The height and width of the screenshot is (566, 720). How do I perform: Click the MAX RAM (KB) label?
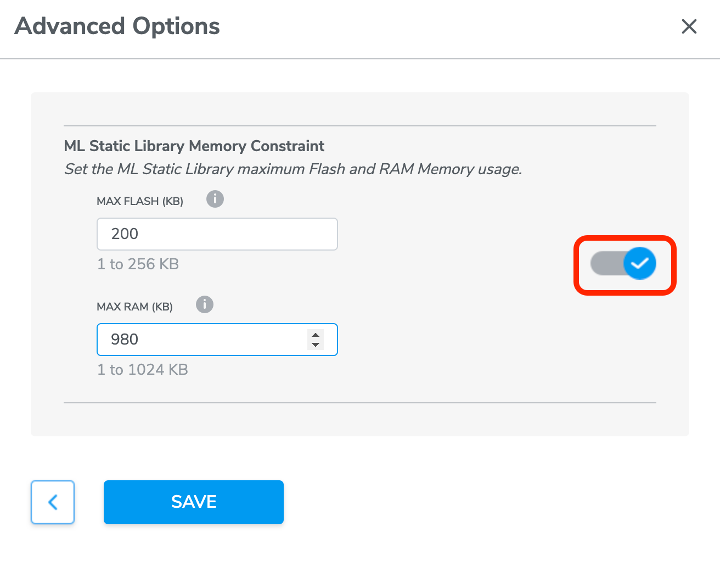click(x=135, y=307)
